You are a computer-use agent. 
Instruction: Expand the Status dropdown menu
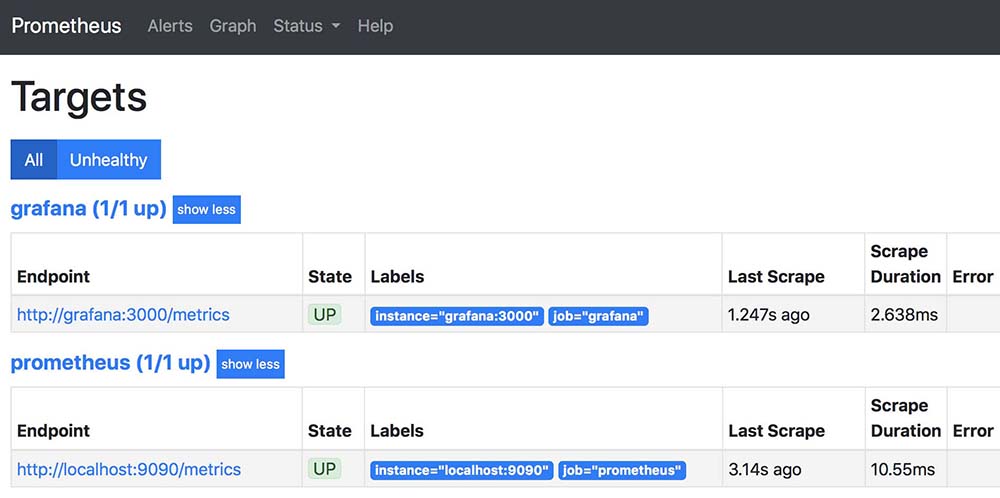(x=306, y=26)
